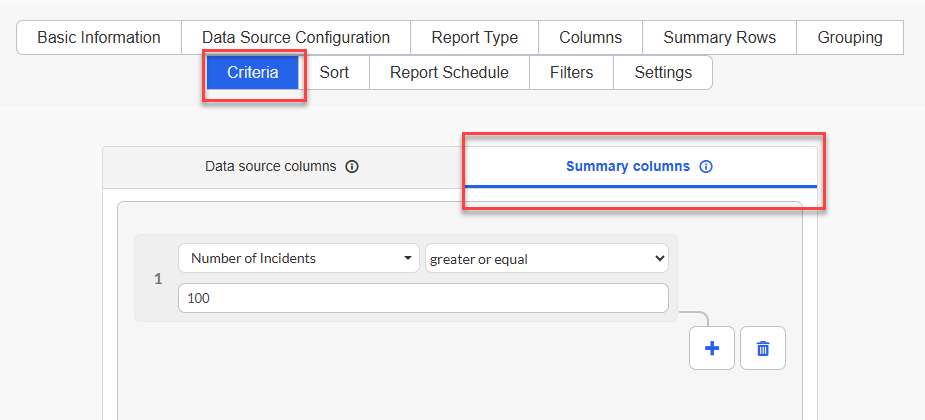Open the Summary Rows tab
The width and height of the screenshot is (925, 420).
click(720, 38)
